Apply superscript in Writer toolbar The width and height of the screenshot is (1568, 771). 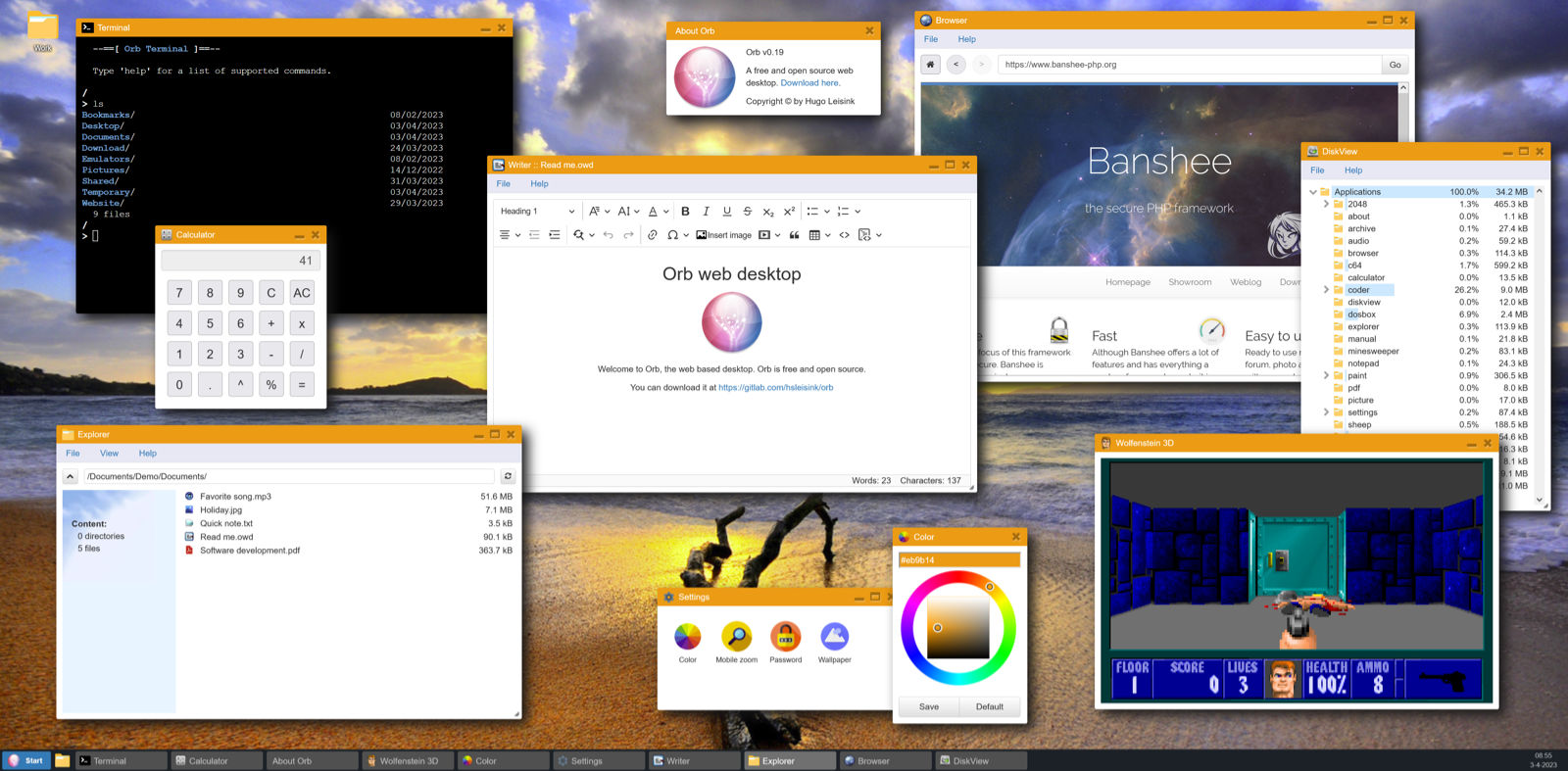coord(789,212)
